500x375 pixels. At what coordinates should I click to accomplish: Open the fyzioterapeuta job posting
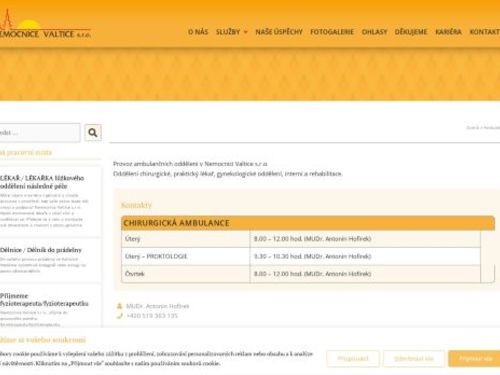click(44, 300)
